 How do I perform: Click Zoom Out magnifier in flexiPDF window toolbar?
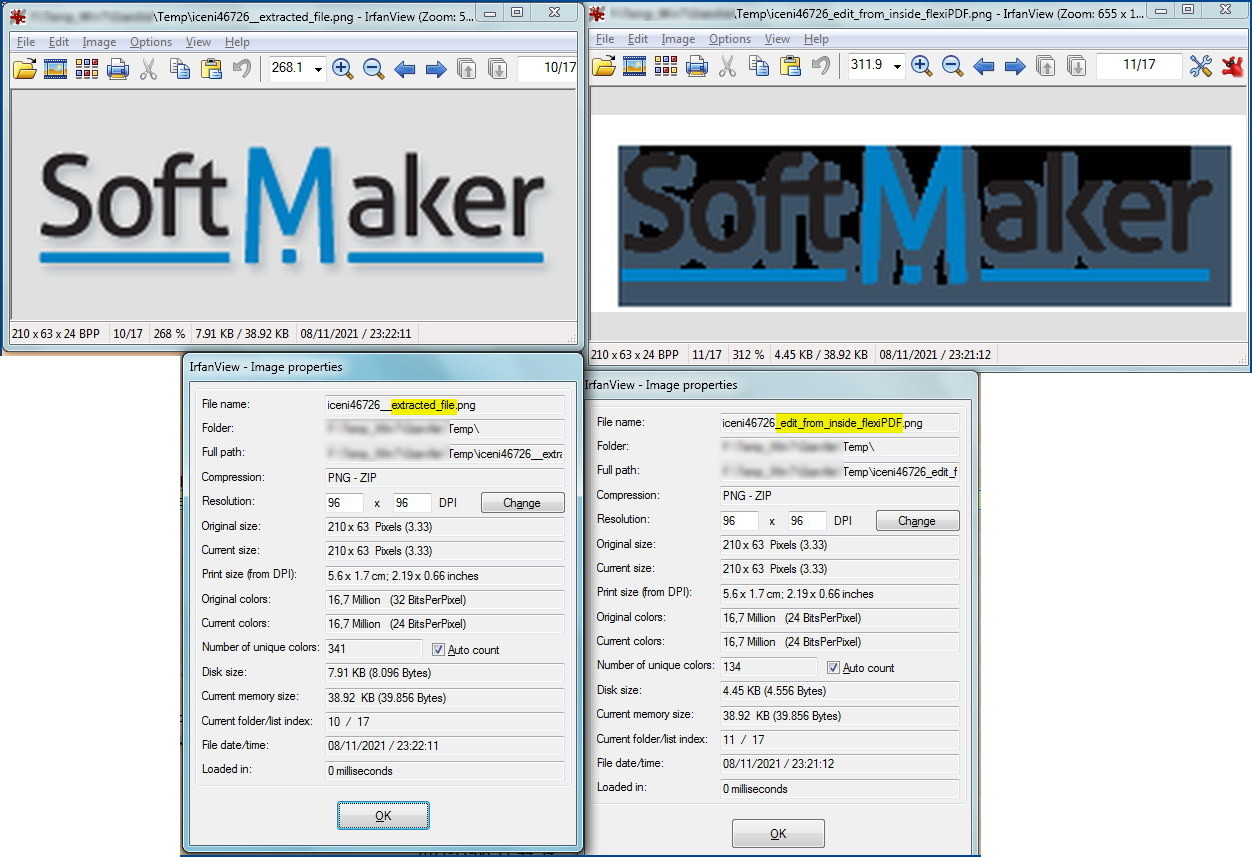[953, 67]
